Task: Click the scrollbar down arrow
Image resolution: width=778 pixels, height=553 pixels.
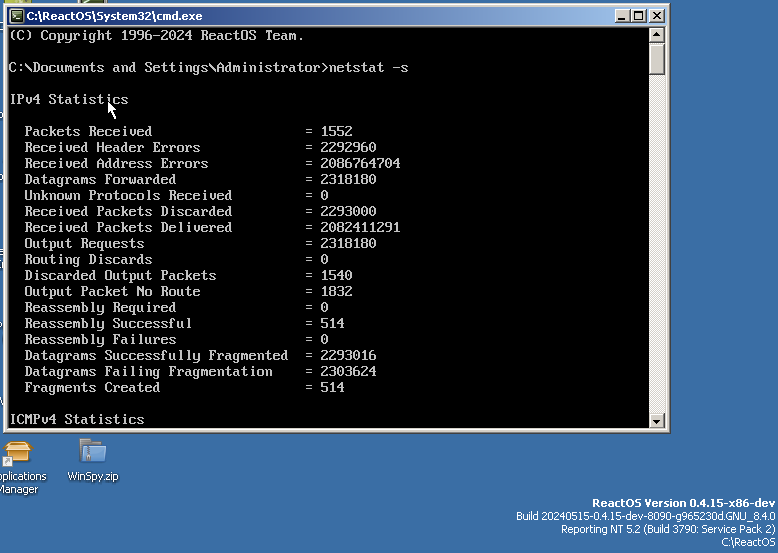Action: pyautogui.click(x=656, y=421)
